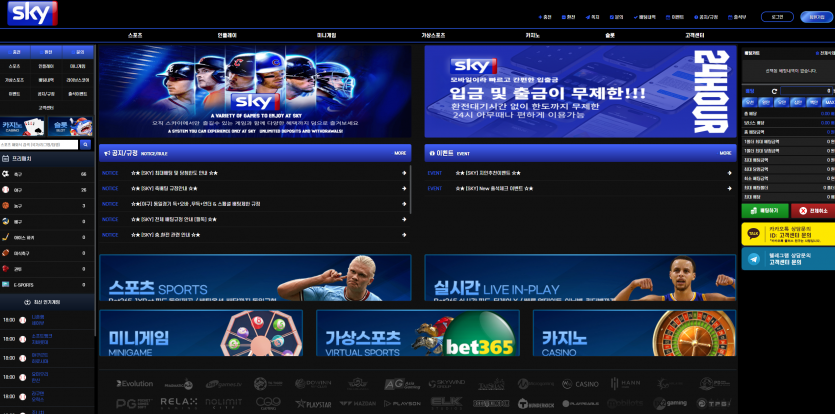Open the 미니게임 MINIGAME card
The image size is (835, 414).
(201, 333)
